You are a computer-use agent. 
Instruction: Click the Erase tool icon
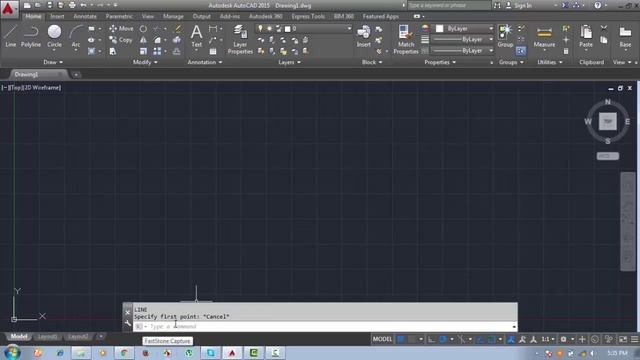click(x=178, y=29)
